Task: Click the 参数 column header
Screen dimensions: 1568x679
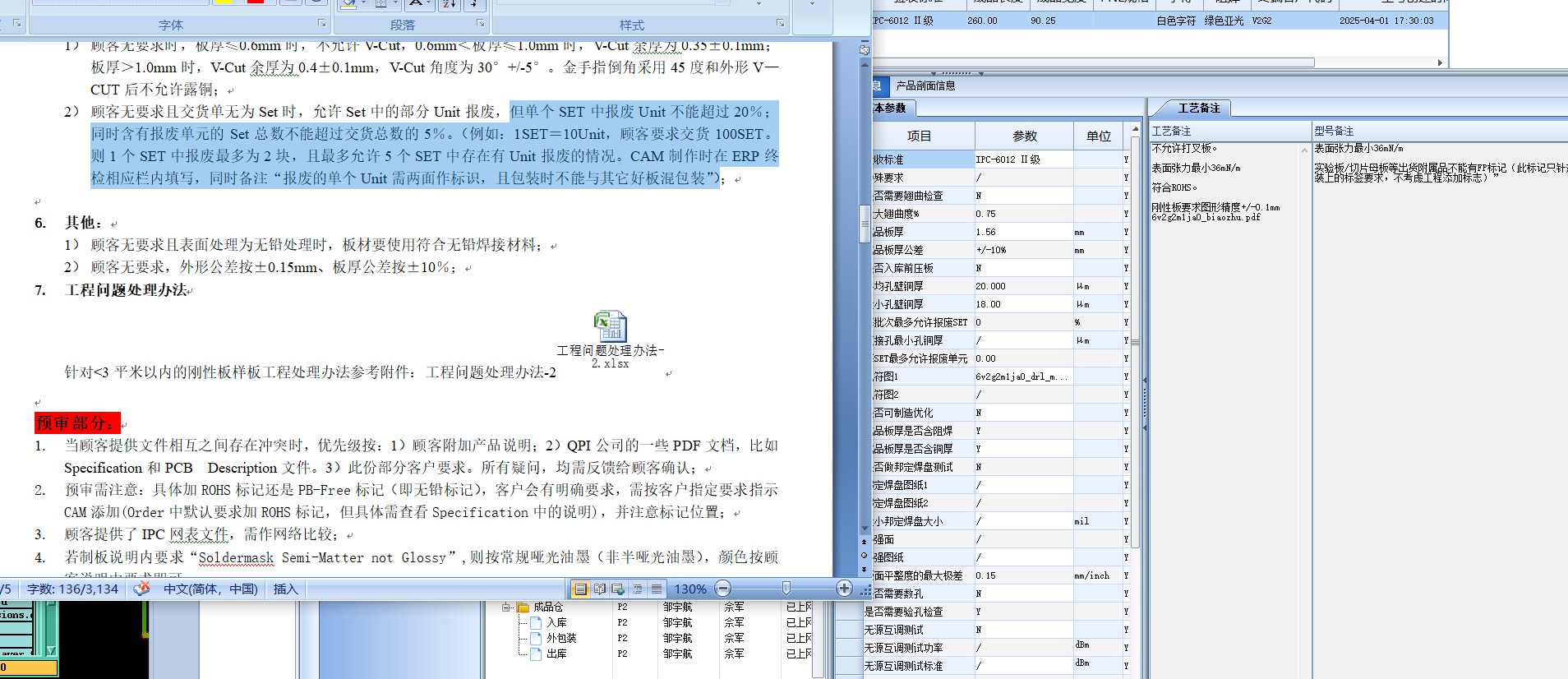Action: [1024, 136]
